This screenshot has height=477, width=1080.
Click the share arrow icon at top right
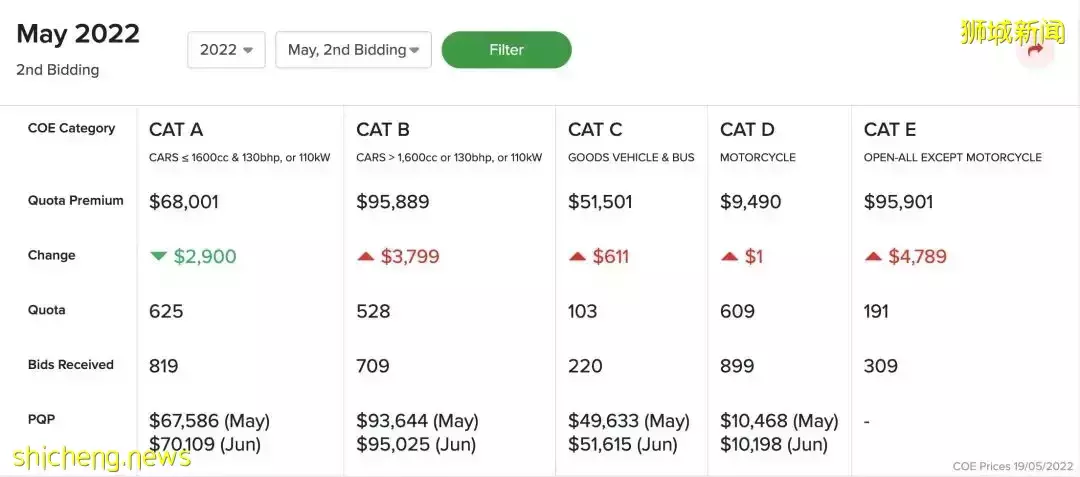point(1035,49)
